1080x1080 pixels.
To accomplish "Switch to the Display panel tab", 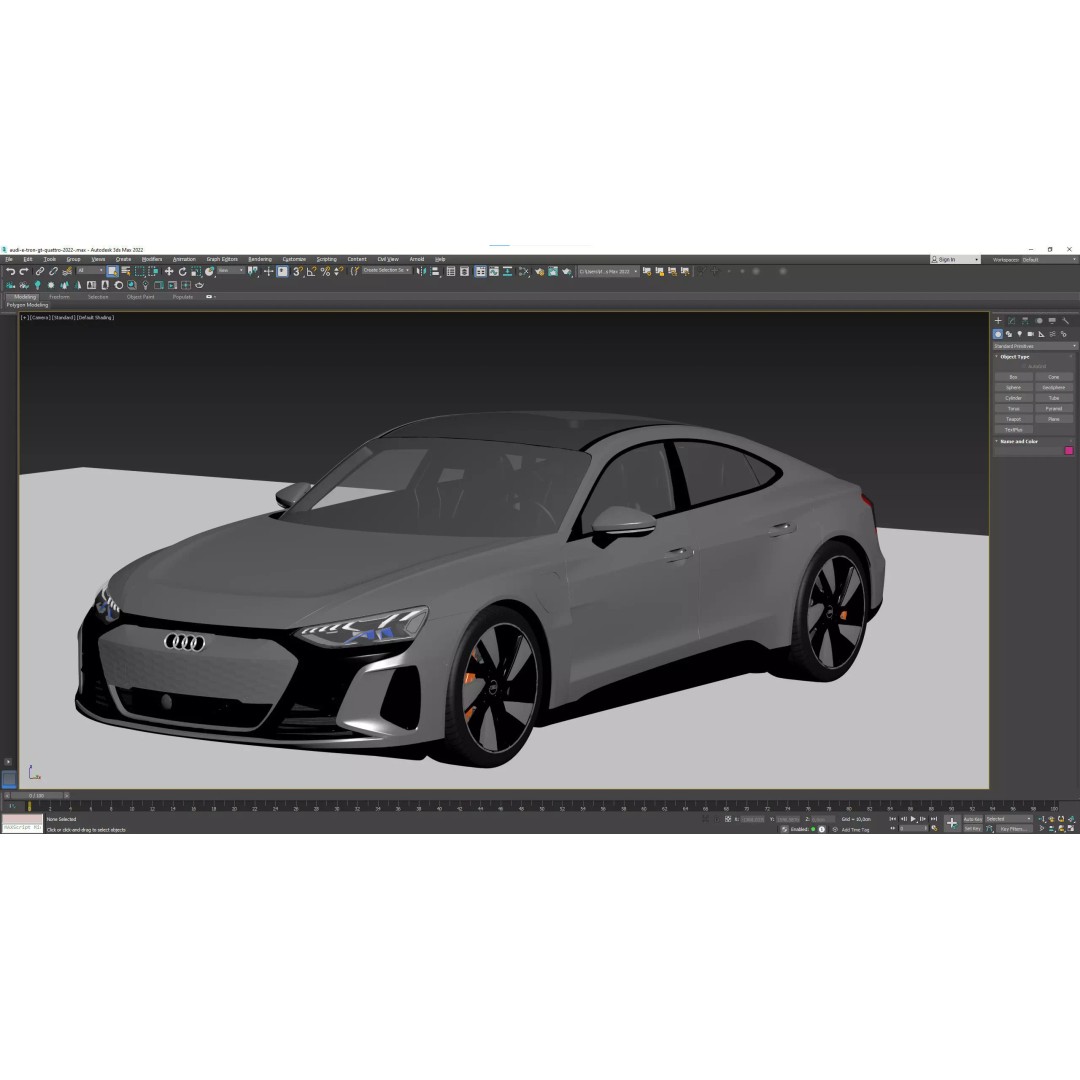I will [x=1052, y=320].
